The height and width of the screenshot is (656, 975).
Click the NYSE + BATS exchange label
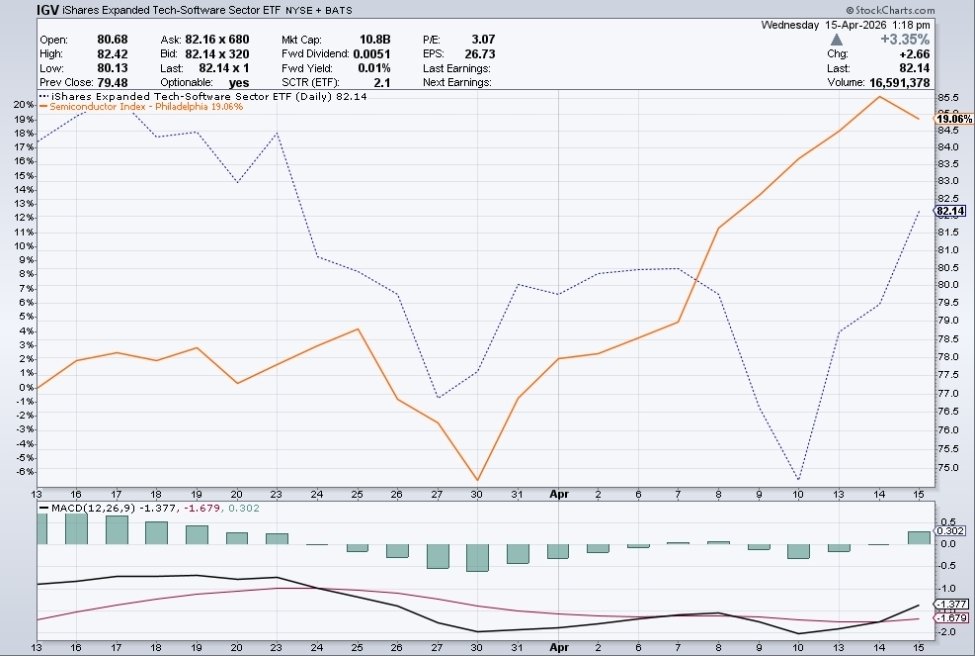[318, 11]
